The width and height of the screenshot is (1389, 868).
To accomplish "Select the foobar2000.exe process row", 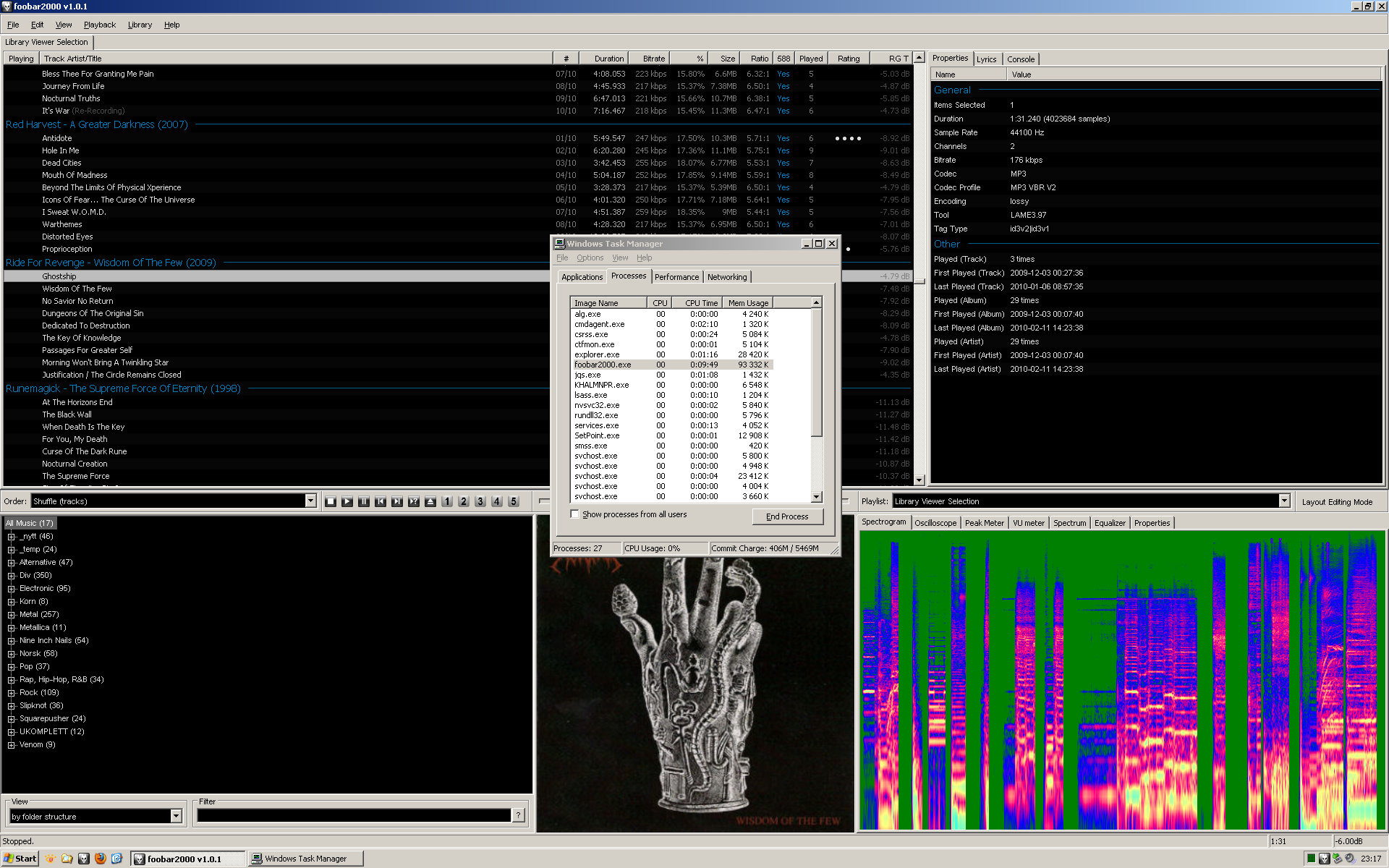I will (x=672, y=365).
